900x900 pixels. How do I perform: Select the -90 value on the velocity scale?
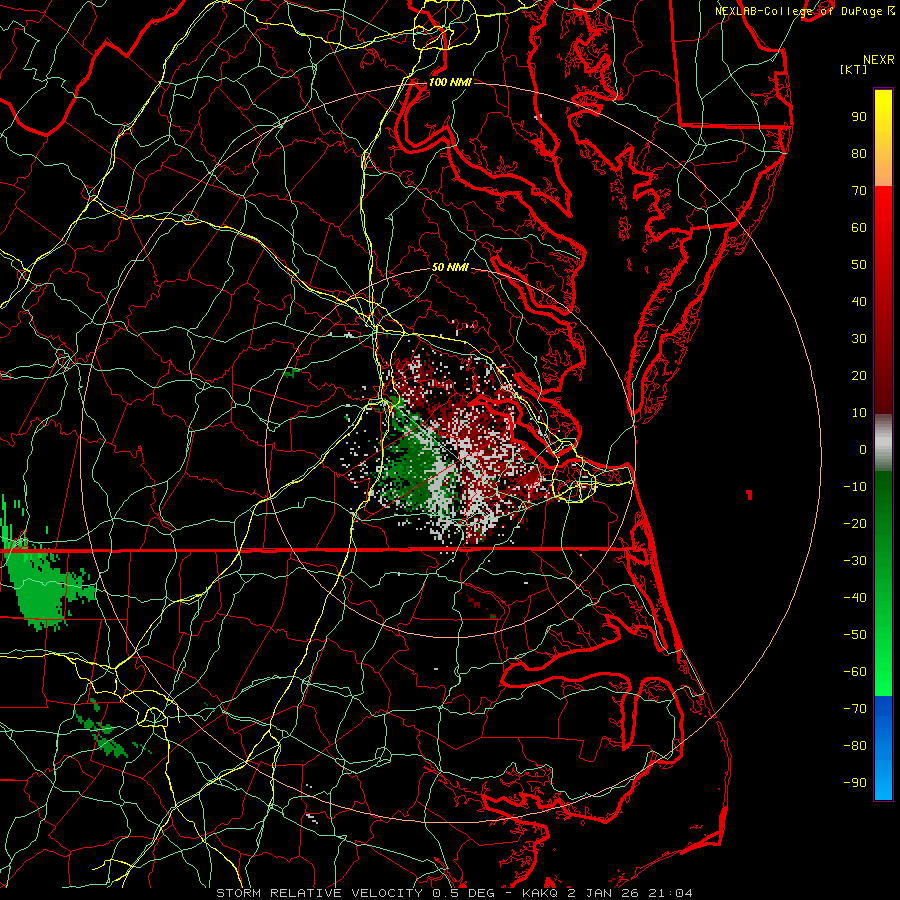pyautogui.click(x=855, y=783)
